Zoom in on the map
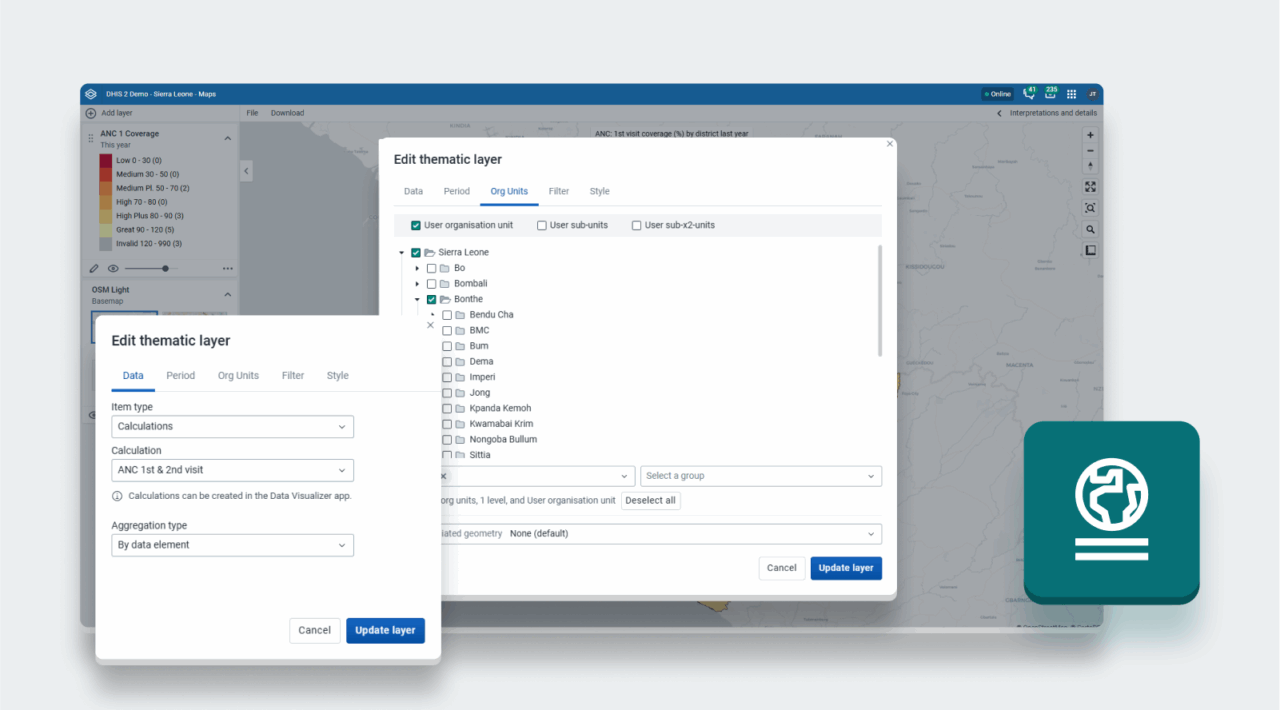The image size is (1280, 710). [x=1090, y=135]
